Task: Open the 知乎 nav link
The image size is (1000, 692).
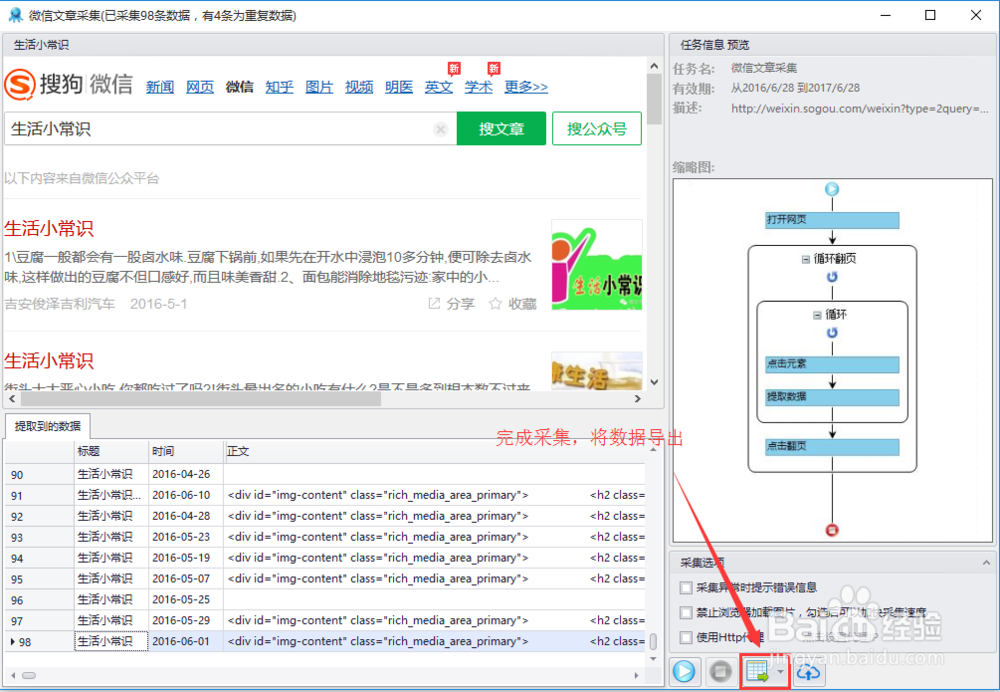Action: 279,87
